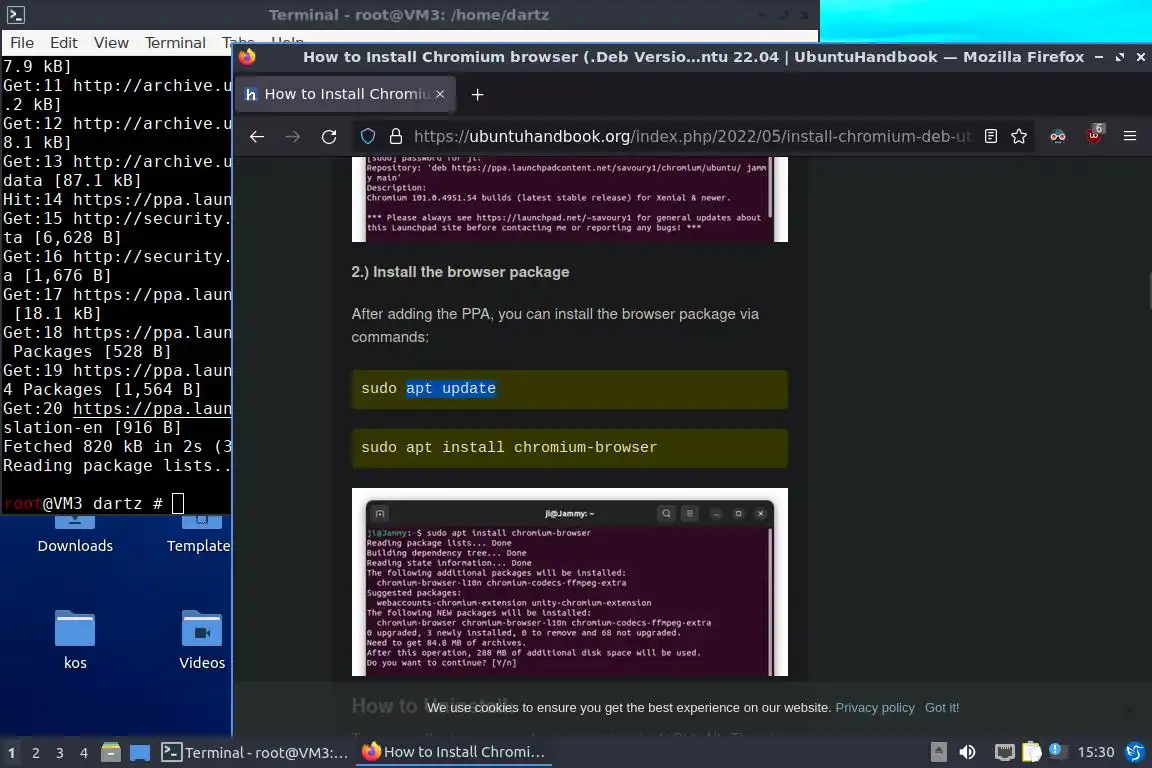1152x768 pixels.
Task: Dismiss cookie notice with Got it!
Action: [942, 708]
